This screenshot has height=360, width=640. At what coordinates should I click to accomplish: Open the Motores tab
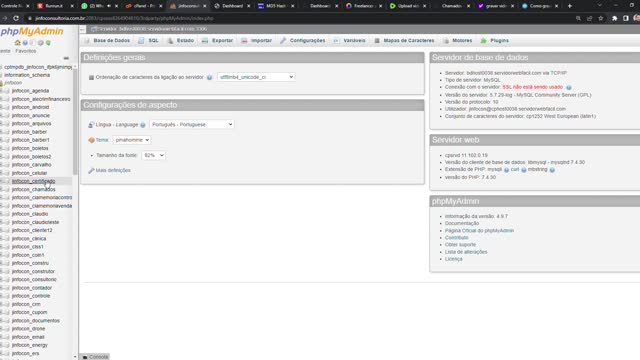[x=458, y=40]
